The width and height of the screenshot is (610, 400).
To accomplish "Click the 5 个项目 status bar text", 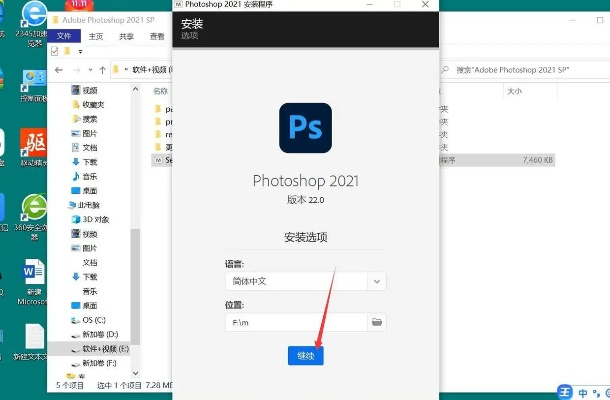I will point(70,385).
